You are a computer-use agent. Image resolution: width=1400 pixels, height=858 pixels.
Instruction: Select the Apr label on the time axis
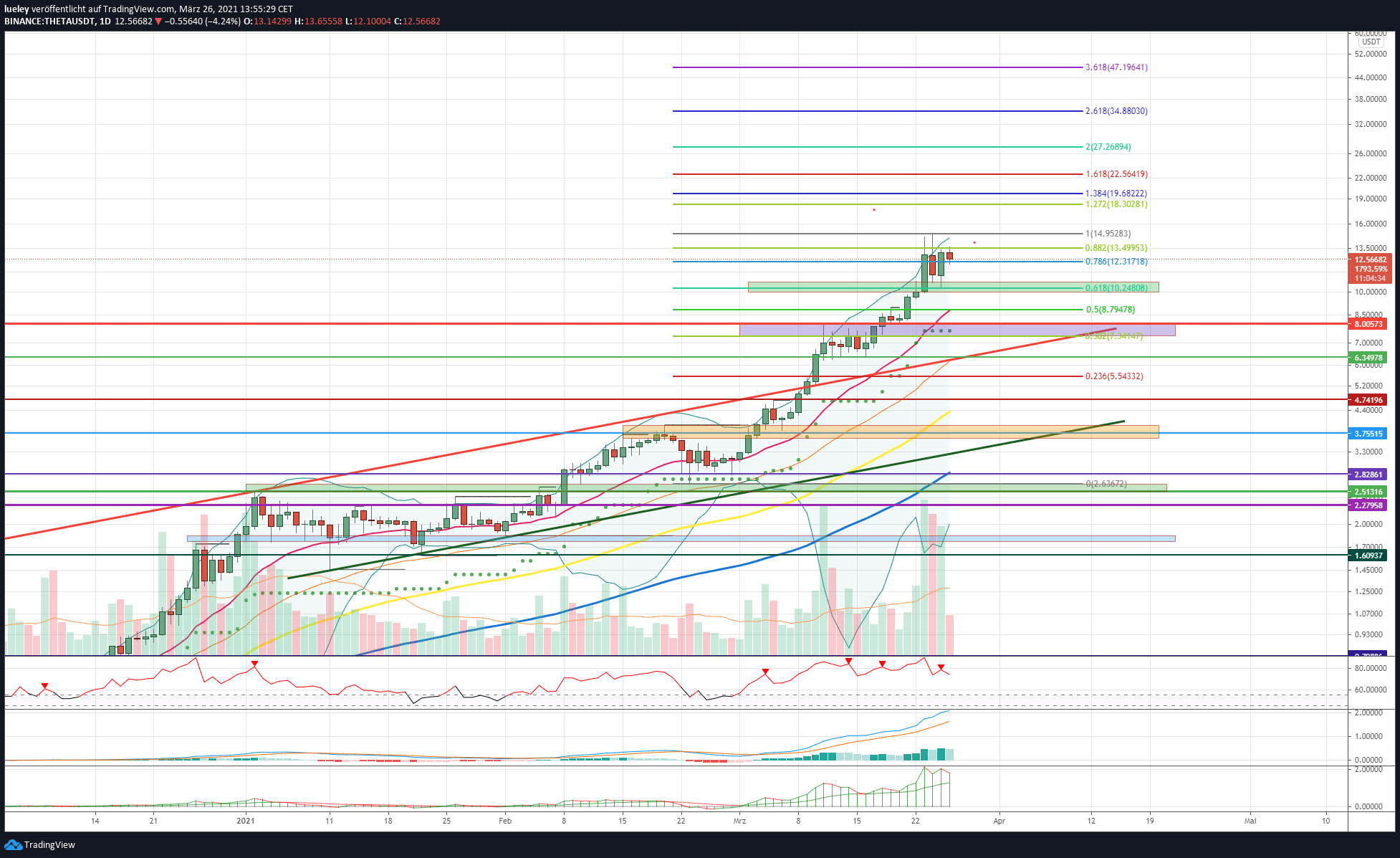999,821
